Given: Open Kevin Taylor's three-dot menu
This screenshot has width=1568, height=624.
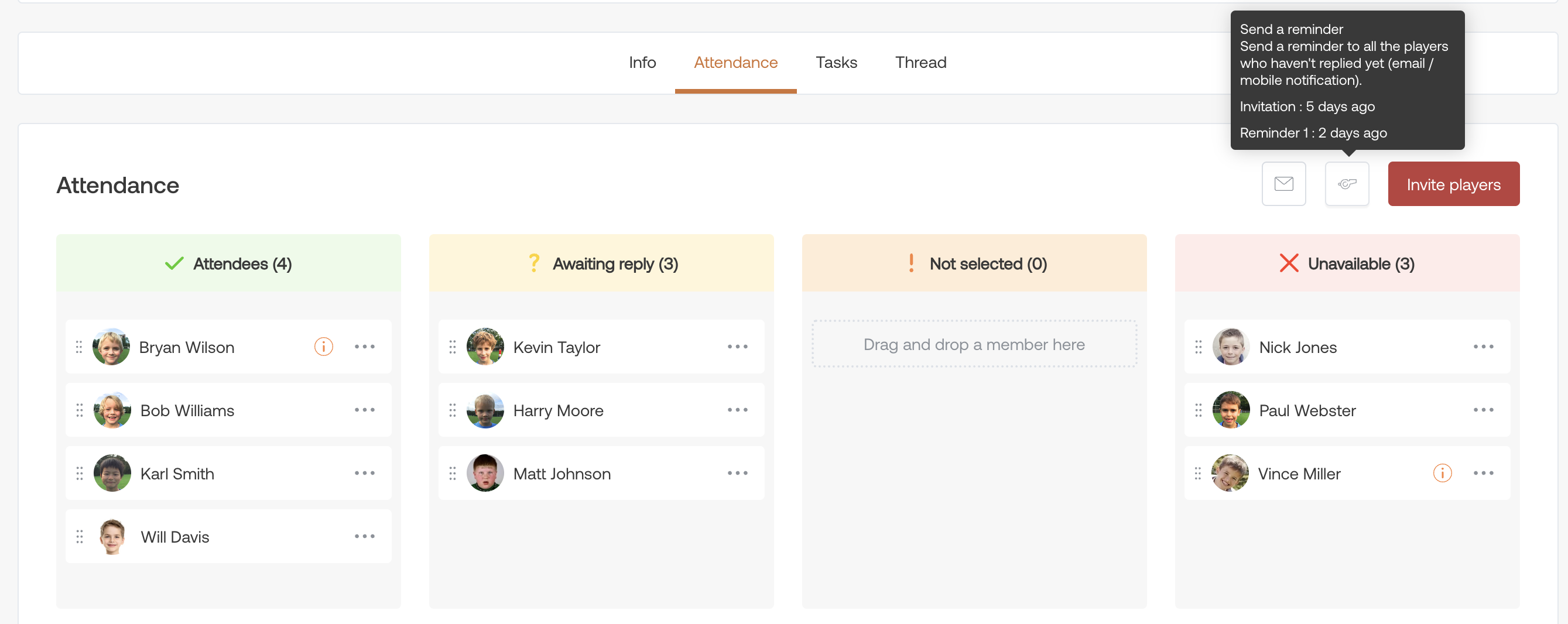Looking at the screenshot, I should [x=737, y=347].
